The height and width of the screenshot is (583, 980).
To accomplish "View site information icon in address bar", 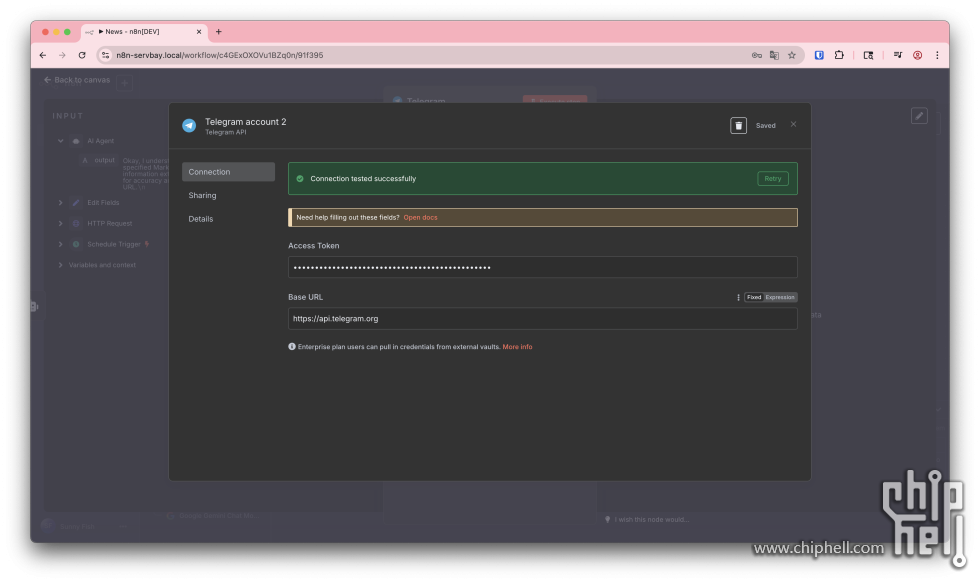I will [106, 55].
